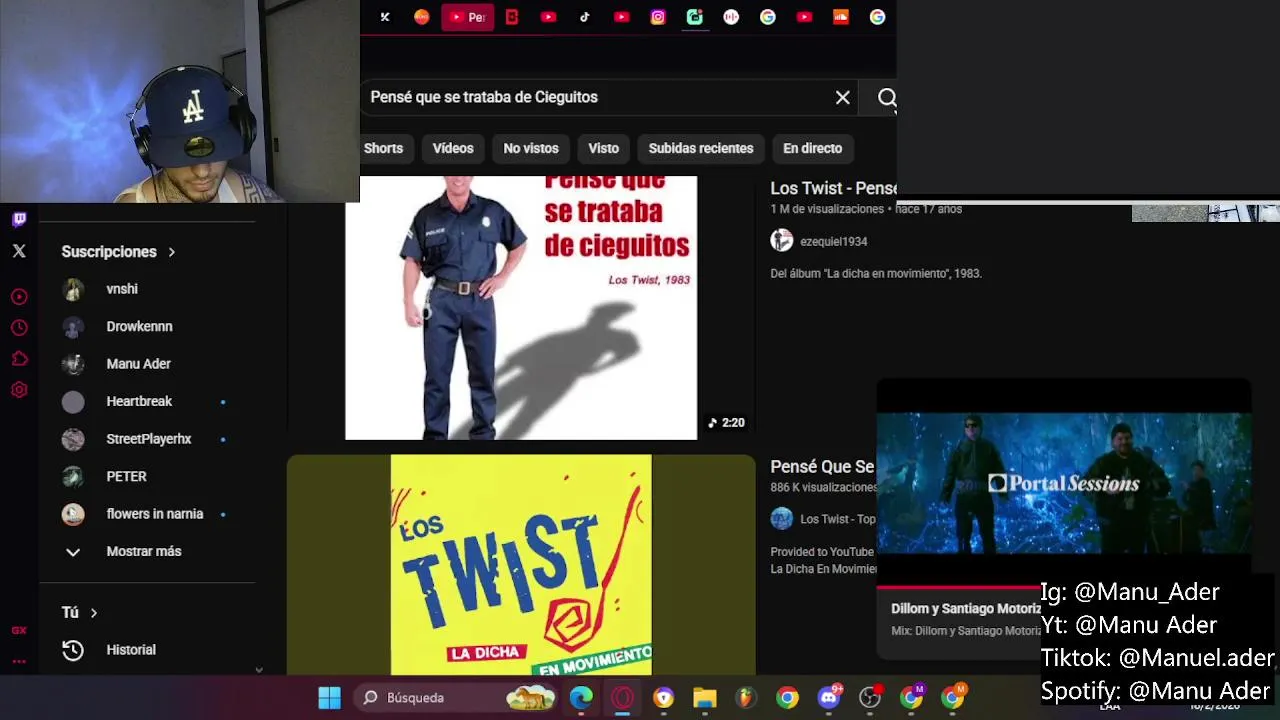Expand Suscripciones section chevron
The image size is (1280, 720).
click(171, 252)
